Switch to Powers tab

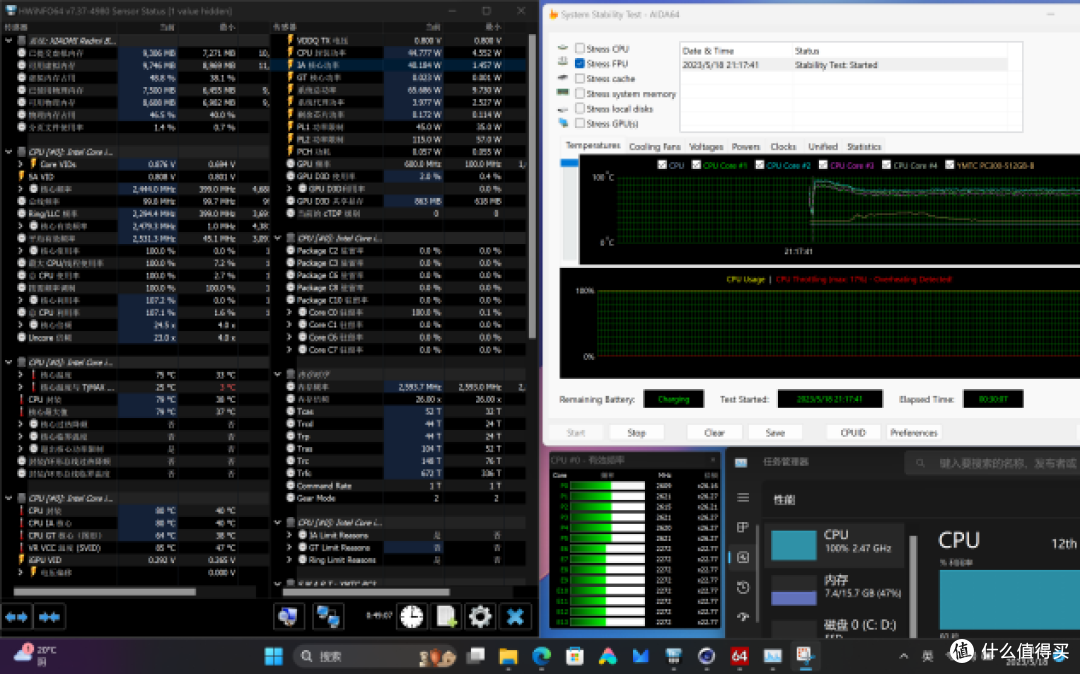745,147
